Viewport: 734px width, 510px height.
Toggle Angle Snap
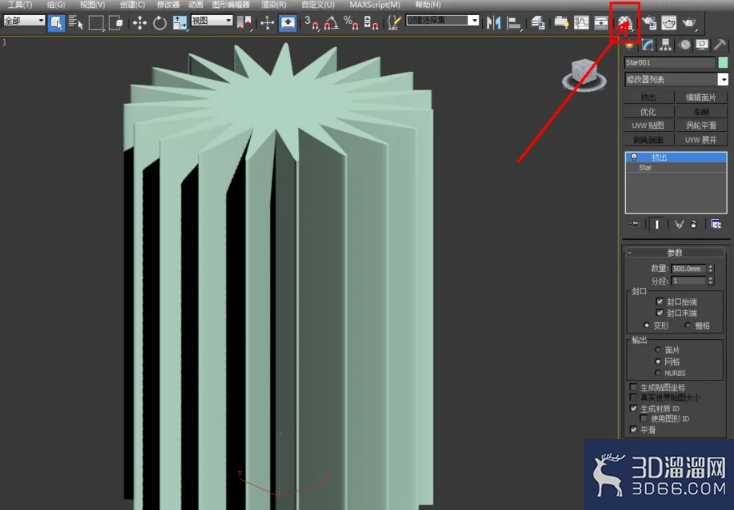click(x=331, y=22)
